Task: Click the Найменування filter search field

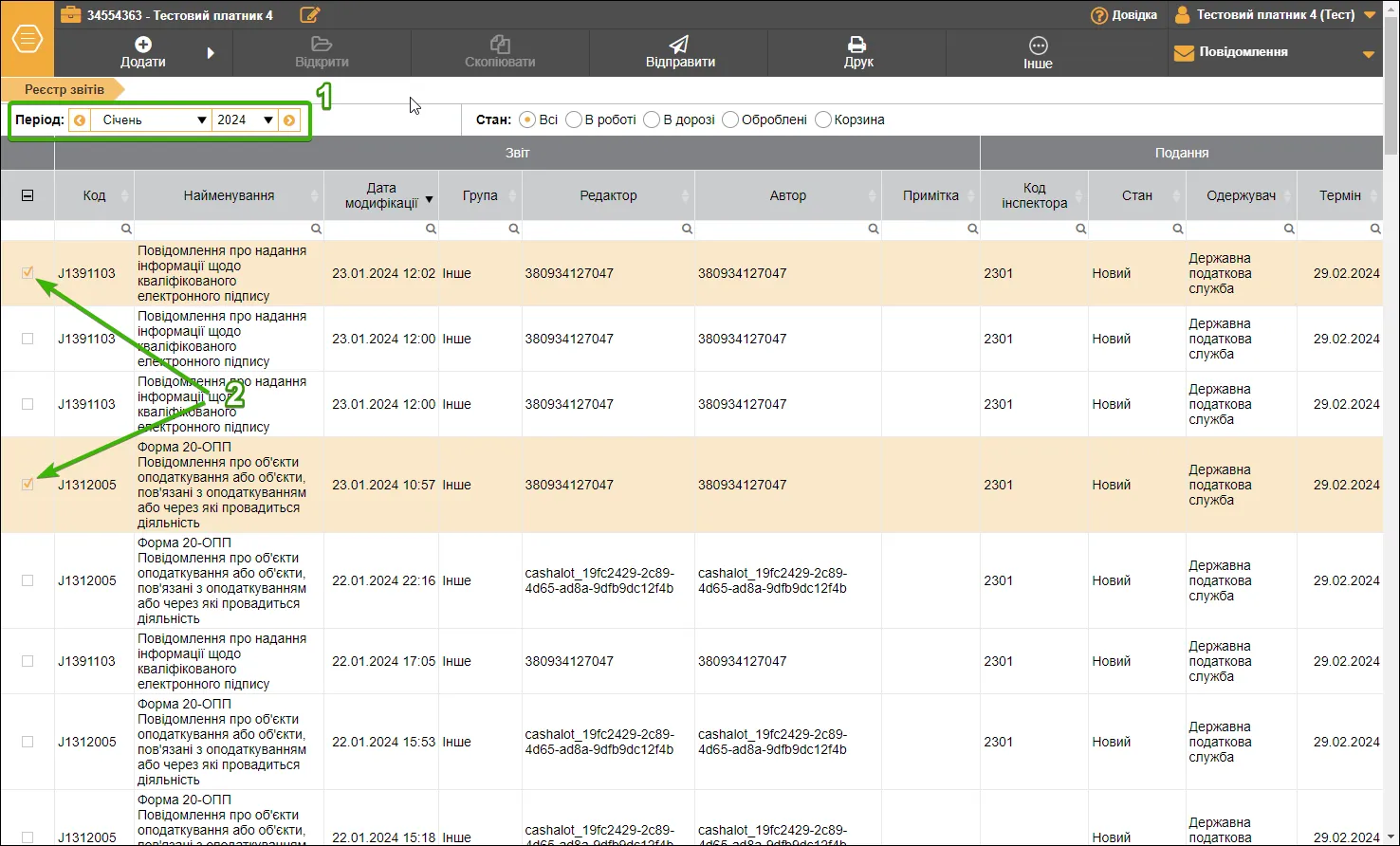Action: coord(229,230)
